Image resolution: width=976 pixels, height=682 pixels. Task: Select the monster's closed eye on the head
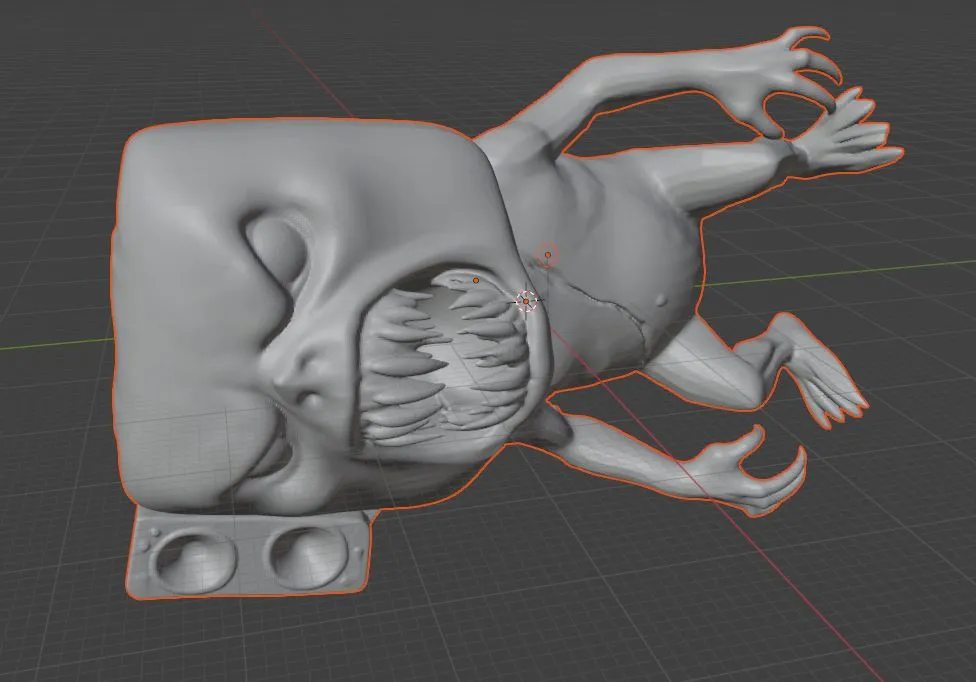279,248
